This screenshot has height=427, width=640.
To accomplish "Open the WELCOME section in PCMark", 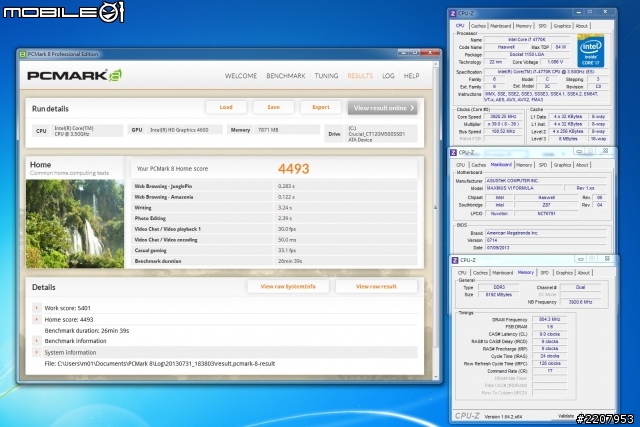I will pos(241,76).
